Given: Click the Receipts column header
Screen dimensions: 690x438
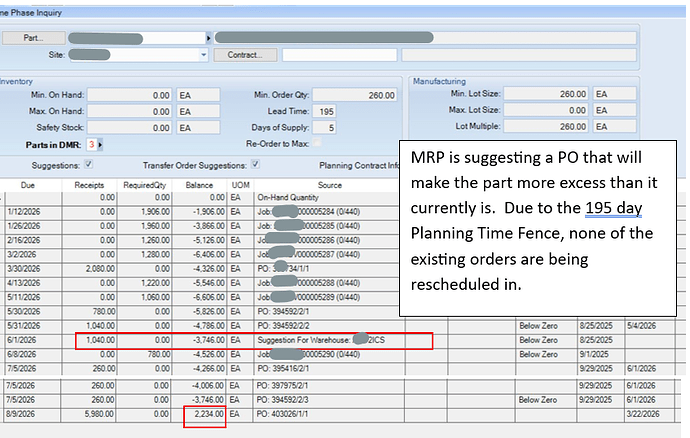Looking at the screenshot, I should coord(90,185).
